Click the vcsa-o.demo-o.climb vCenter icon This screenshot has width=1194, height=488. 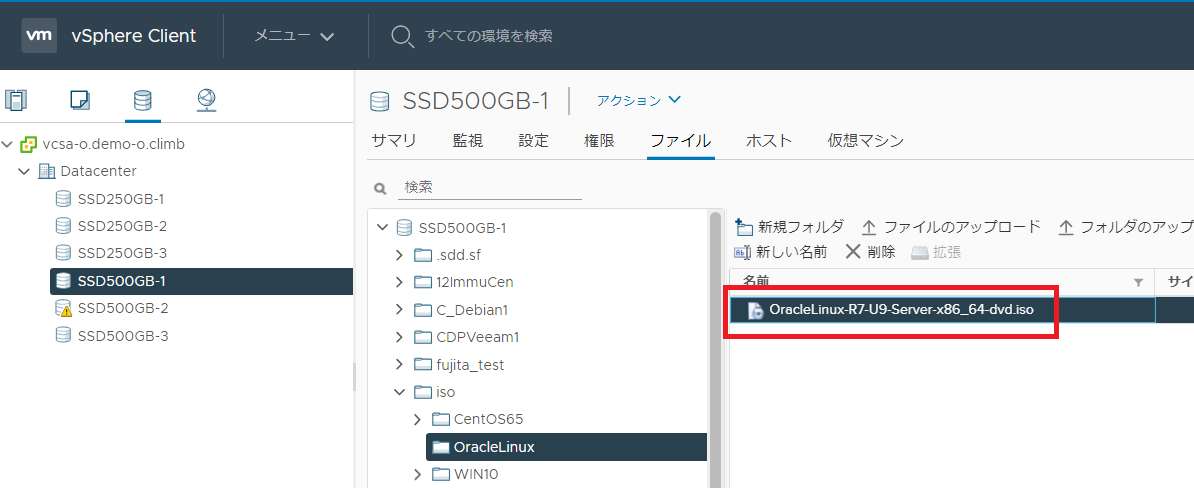click(x=29, y=144)
